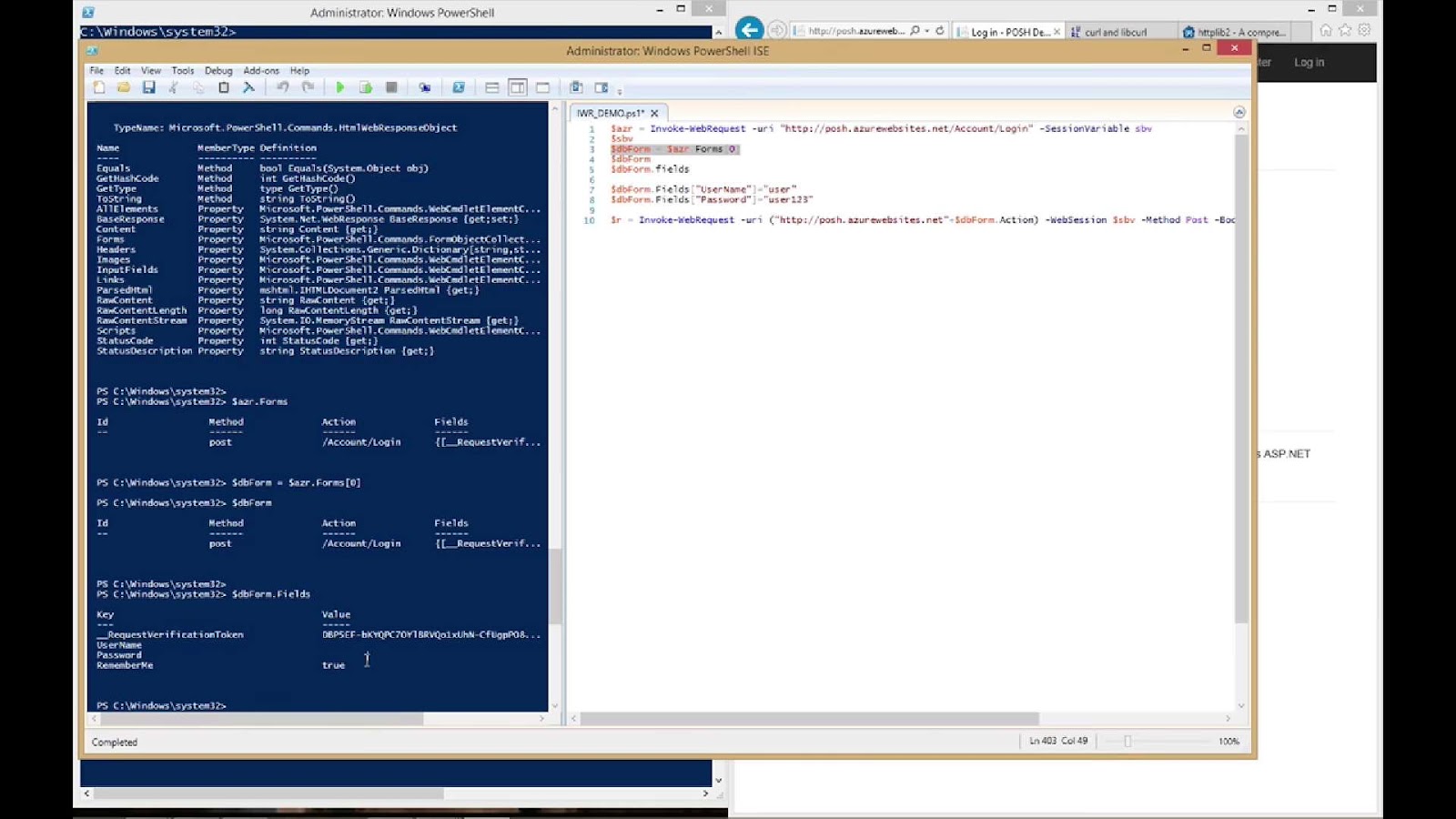Save the script using the Save icon
This screenshot has height=819, width=1456.
click(x=148, y=87)
